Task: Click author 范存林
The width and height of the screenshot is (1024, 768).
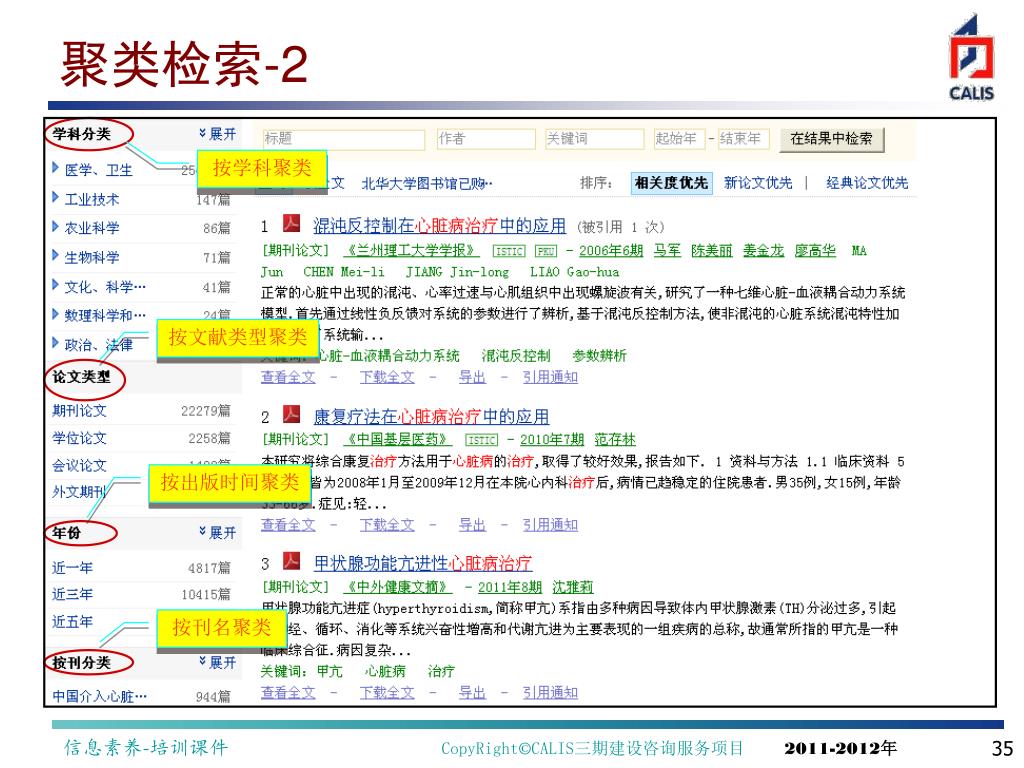Action: click(615, 440)
